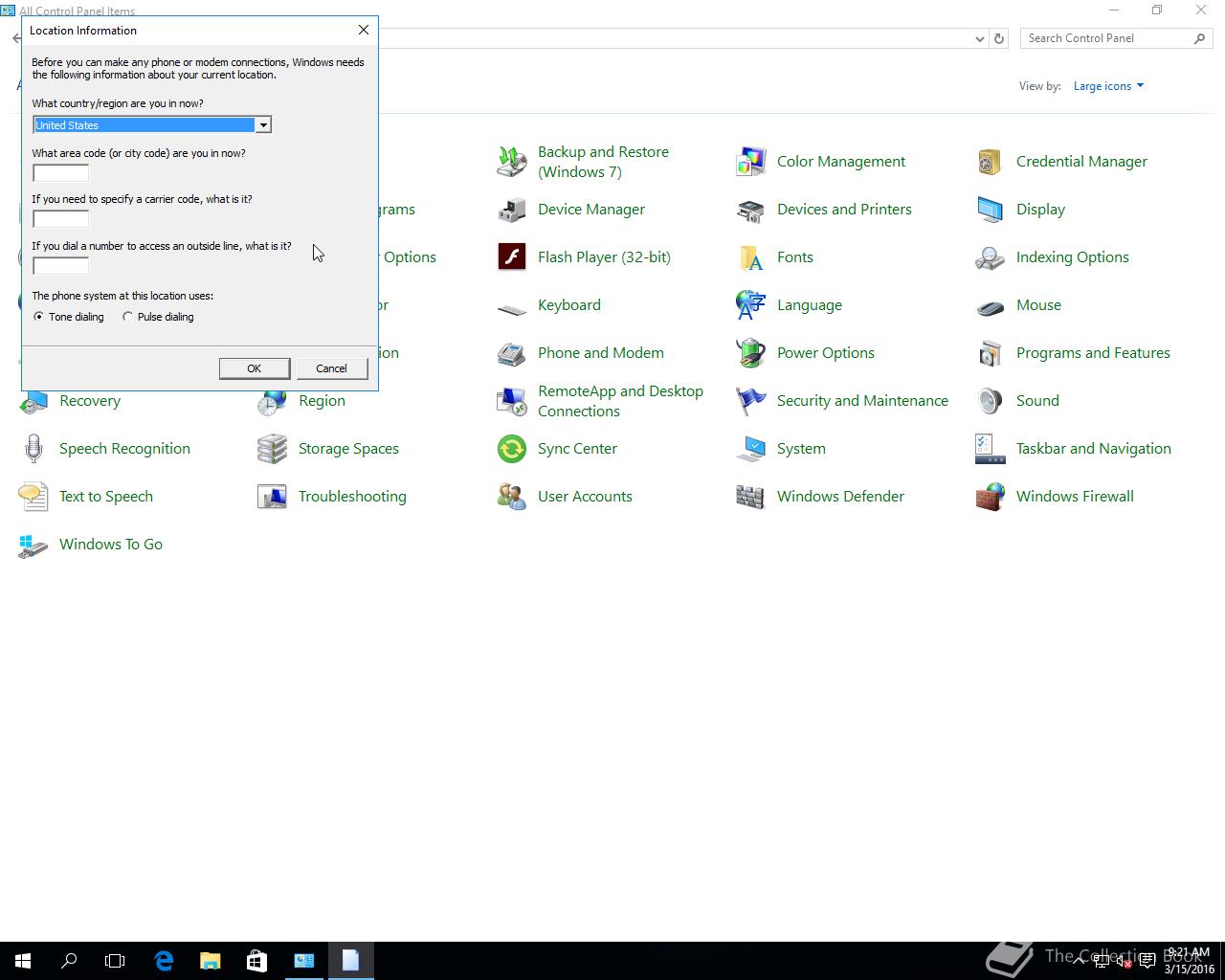This screenshot has height=980, width=1225.
Task: Launch the Flash Player (32-bit) icon
Action: pyautogui.click(x=512, y=257)
